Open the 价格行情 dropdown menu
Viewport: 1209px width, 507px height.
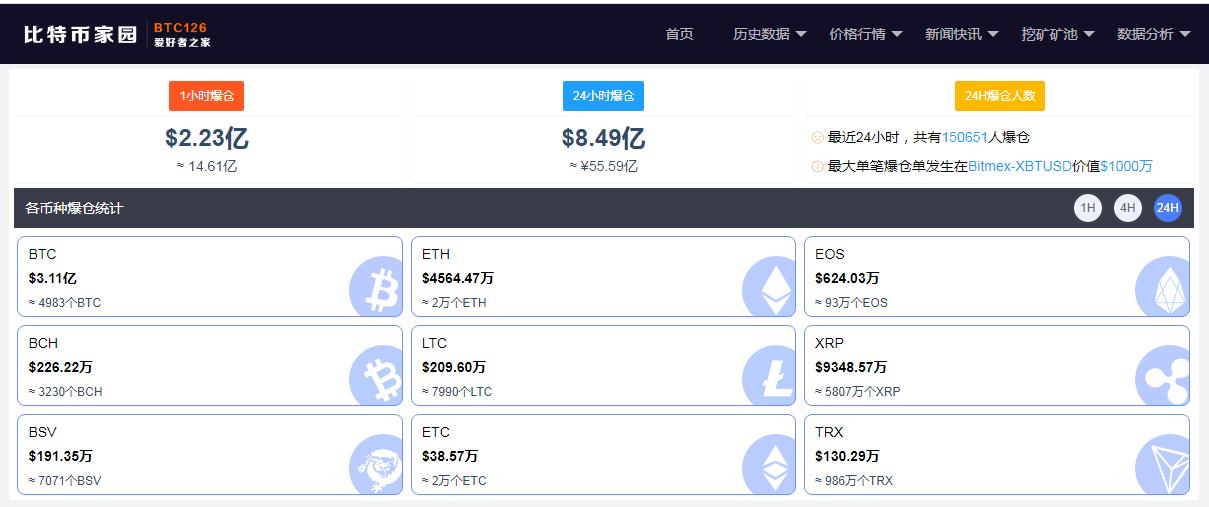(x=865, y=34)
